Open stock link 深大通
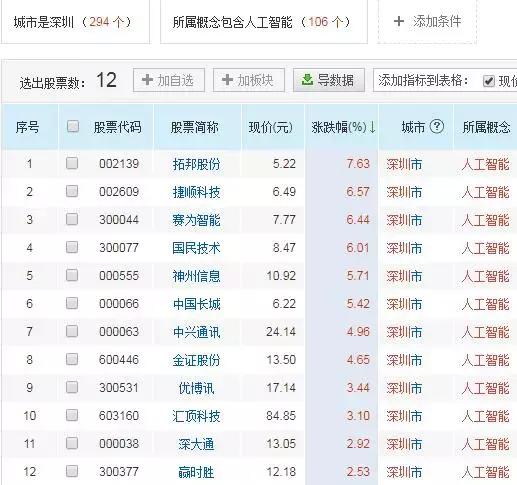517x485 pixels. point(196,444)
